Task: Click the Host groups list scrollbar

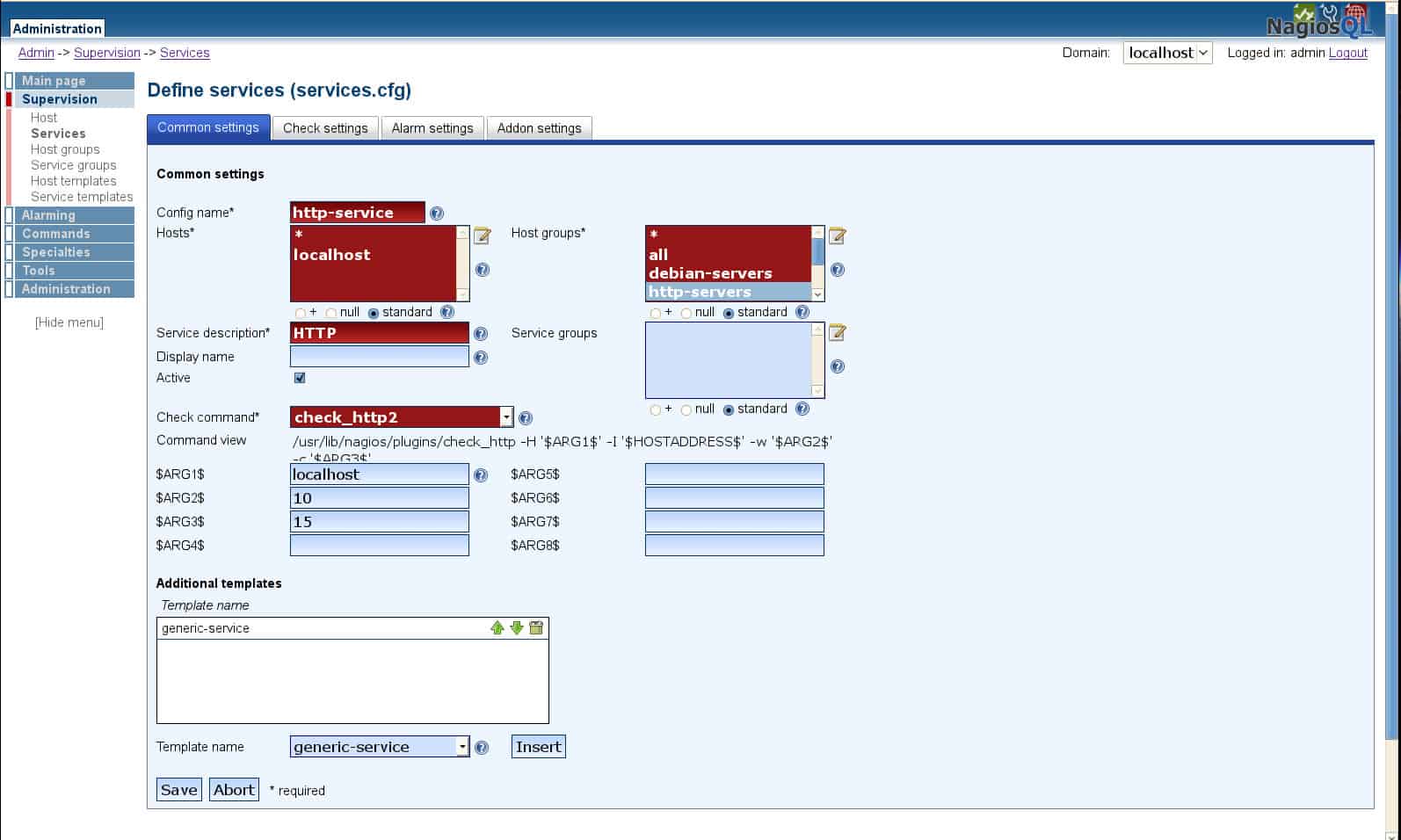Action: pyautogui.click(x=817, y=264)
